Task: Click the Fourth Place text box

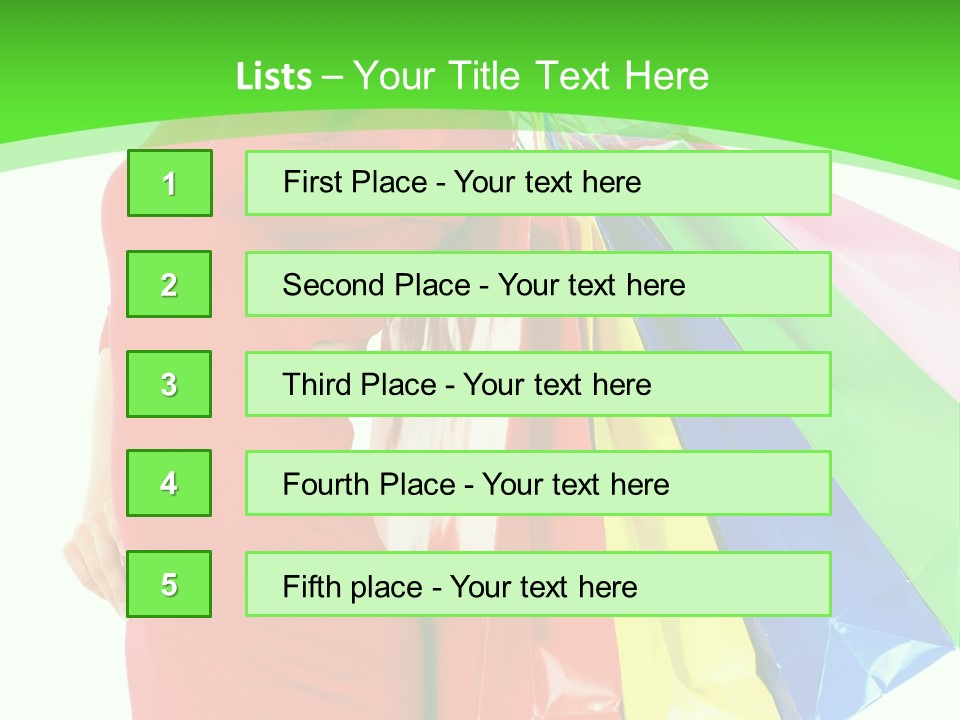Action: coord(538,483)
